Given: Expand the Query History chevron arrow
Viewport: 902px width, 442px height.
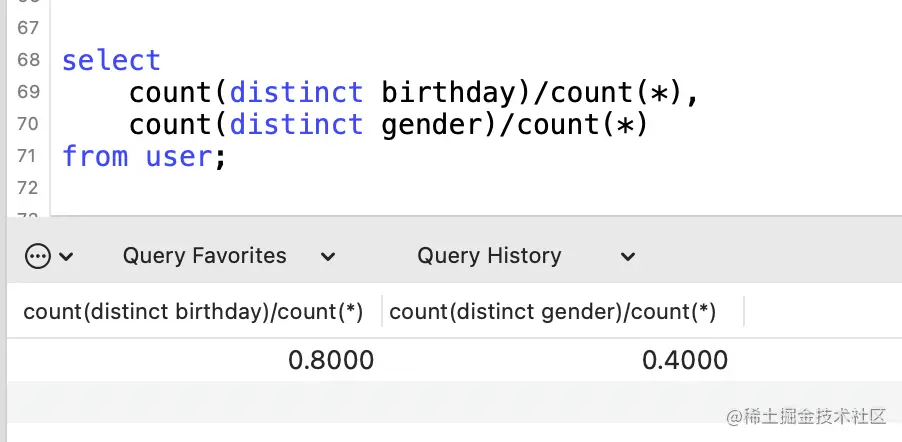Looking at the screenshot, I should tap(628, 257).
